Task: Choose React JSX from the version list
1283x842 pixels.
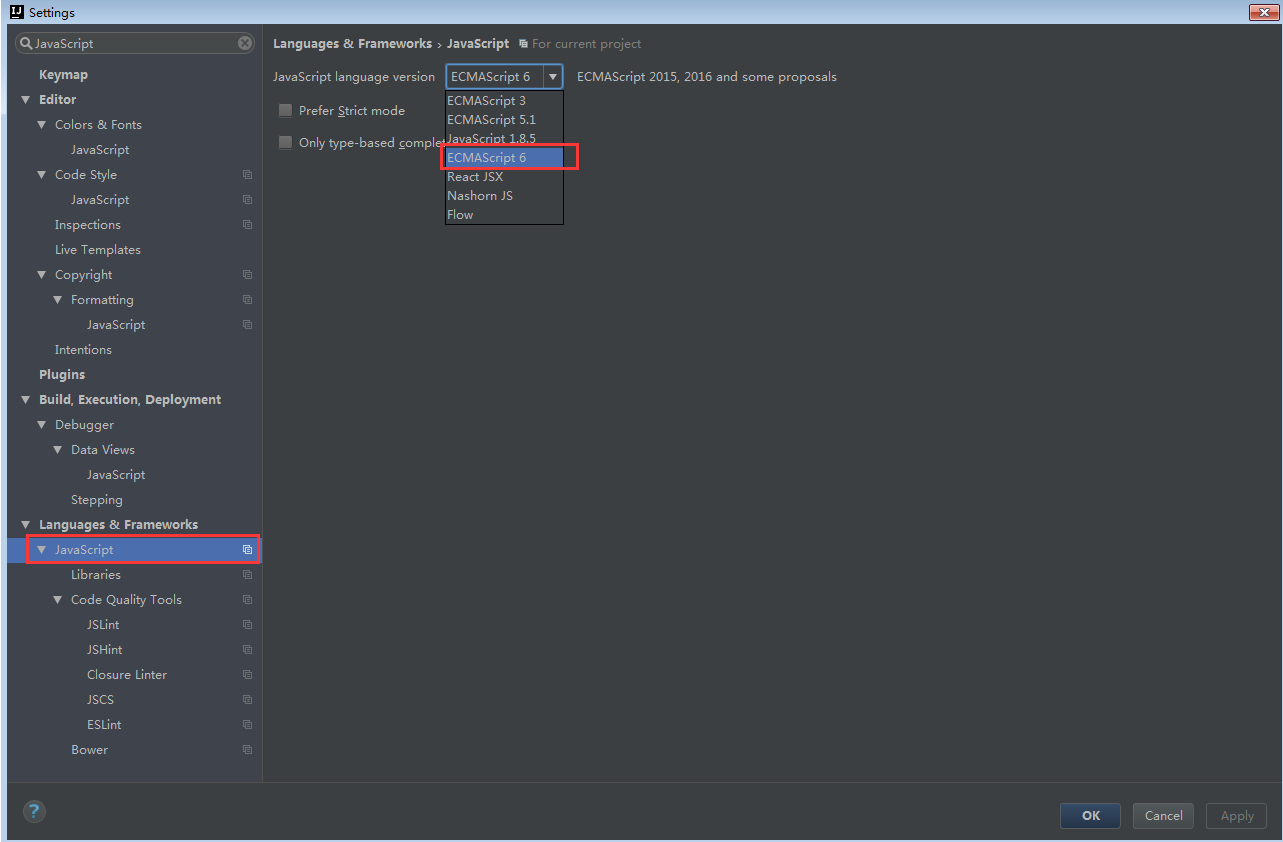Action: click(504, 177)
